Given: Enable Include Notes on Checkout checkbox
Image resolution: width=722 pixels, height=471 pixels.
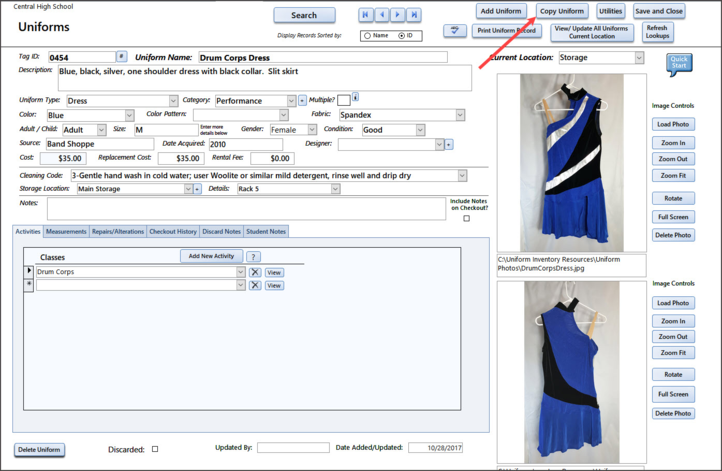Looking at the screenshot, I should point(466,218).
